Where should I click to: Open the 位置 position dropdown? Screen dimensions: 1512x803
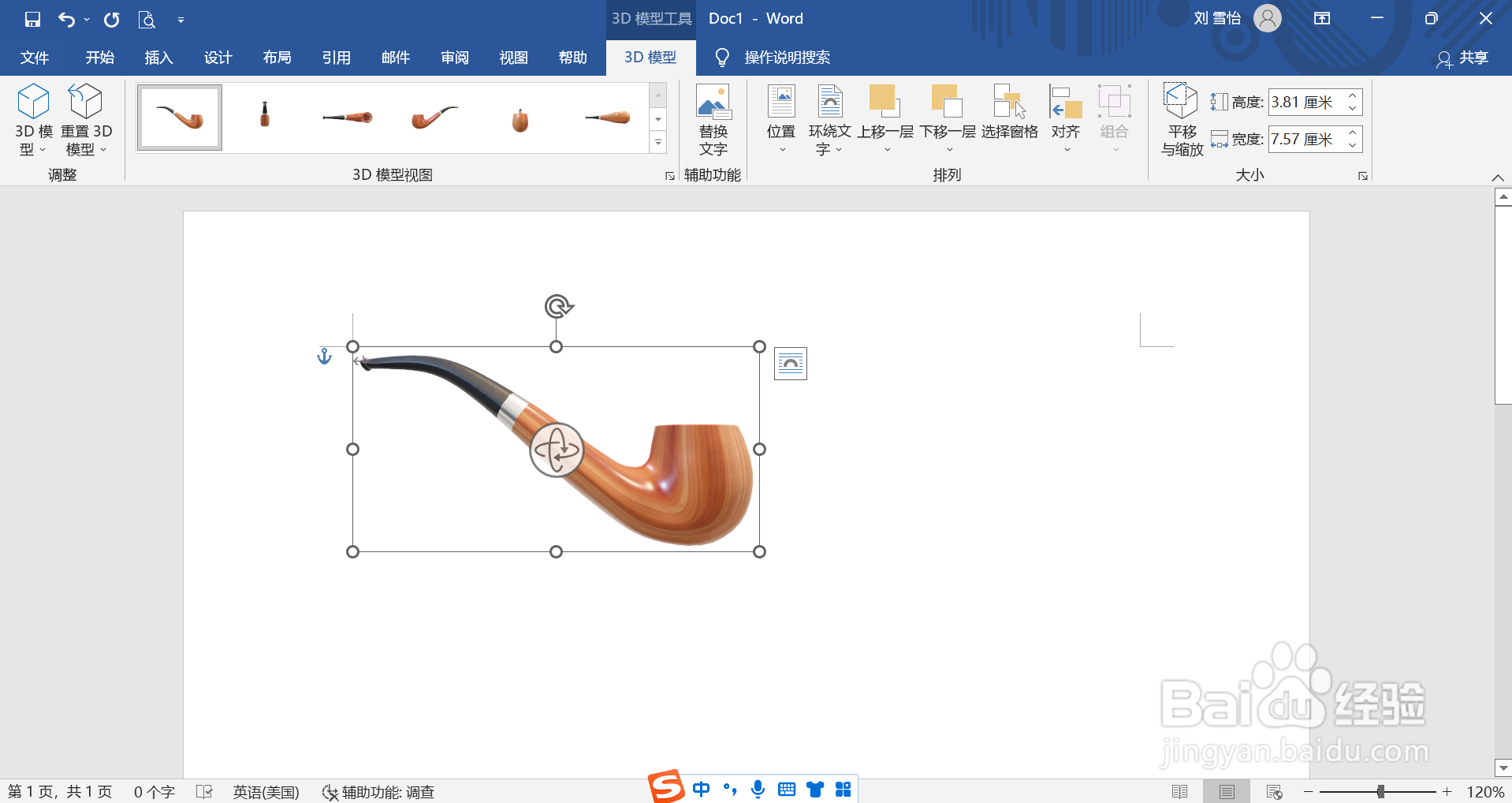781,120
